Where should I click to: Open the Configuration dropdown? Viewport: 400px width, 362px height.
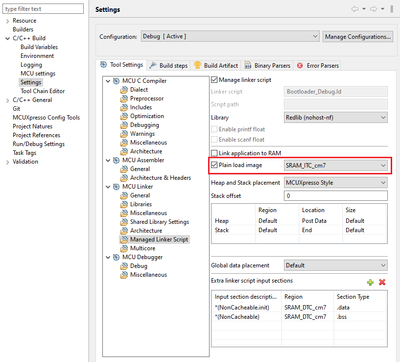tap(230, 36)
